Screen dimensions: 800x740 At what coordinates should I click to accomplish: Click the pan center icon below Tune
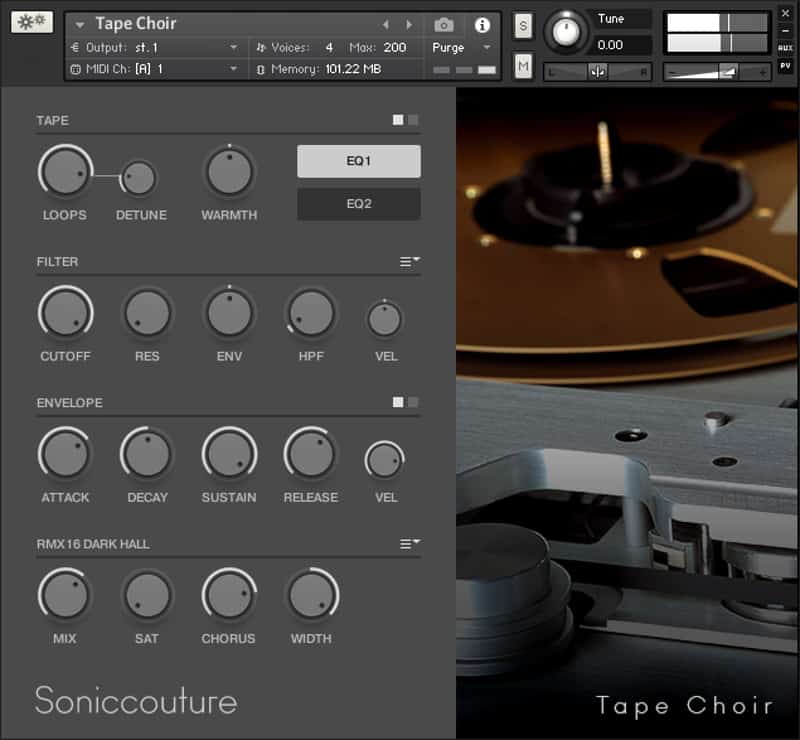[x=597, y=71]
